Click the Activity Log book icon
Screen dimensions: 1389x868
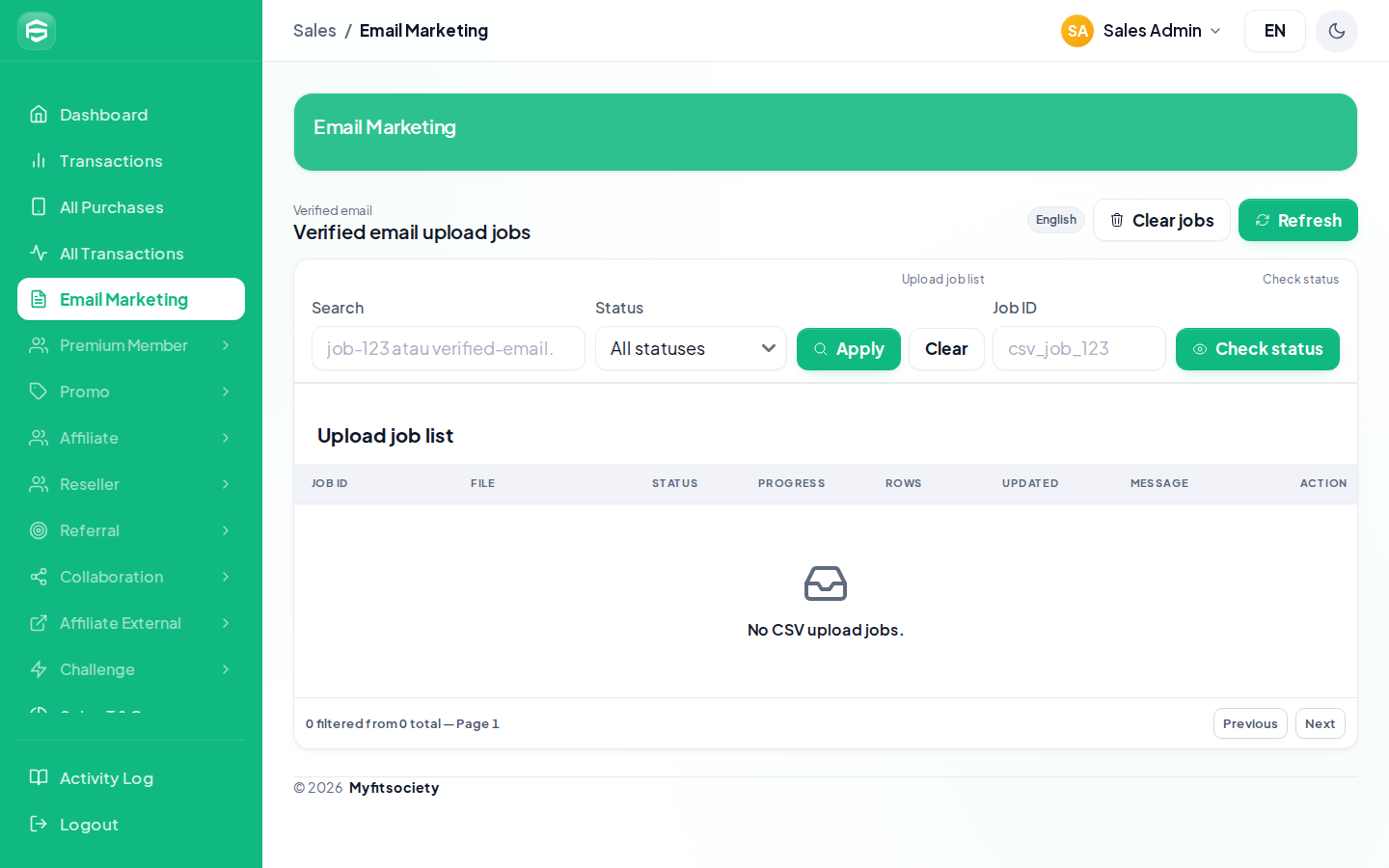[x=39, y=778]
